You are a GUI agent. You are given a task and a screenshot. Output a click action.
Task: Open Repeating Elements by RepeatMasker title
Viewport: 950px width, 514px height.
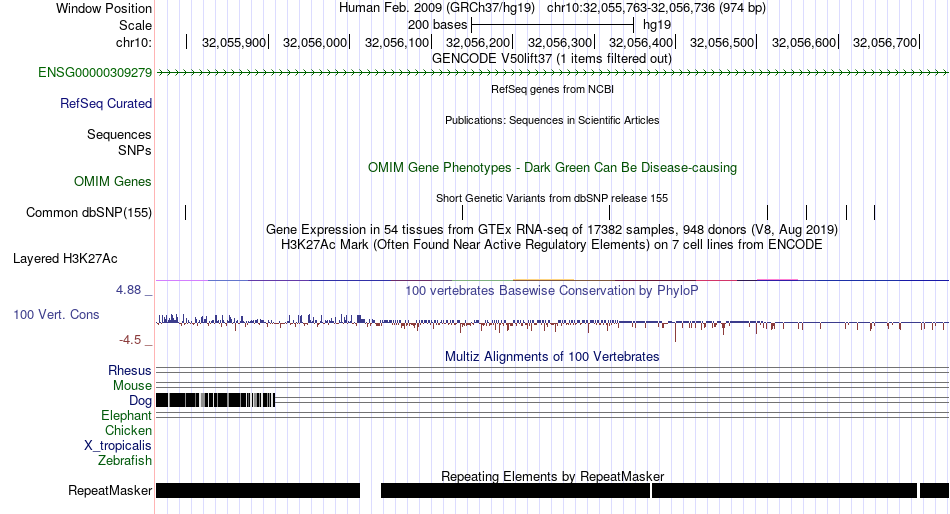pos(553,476)
